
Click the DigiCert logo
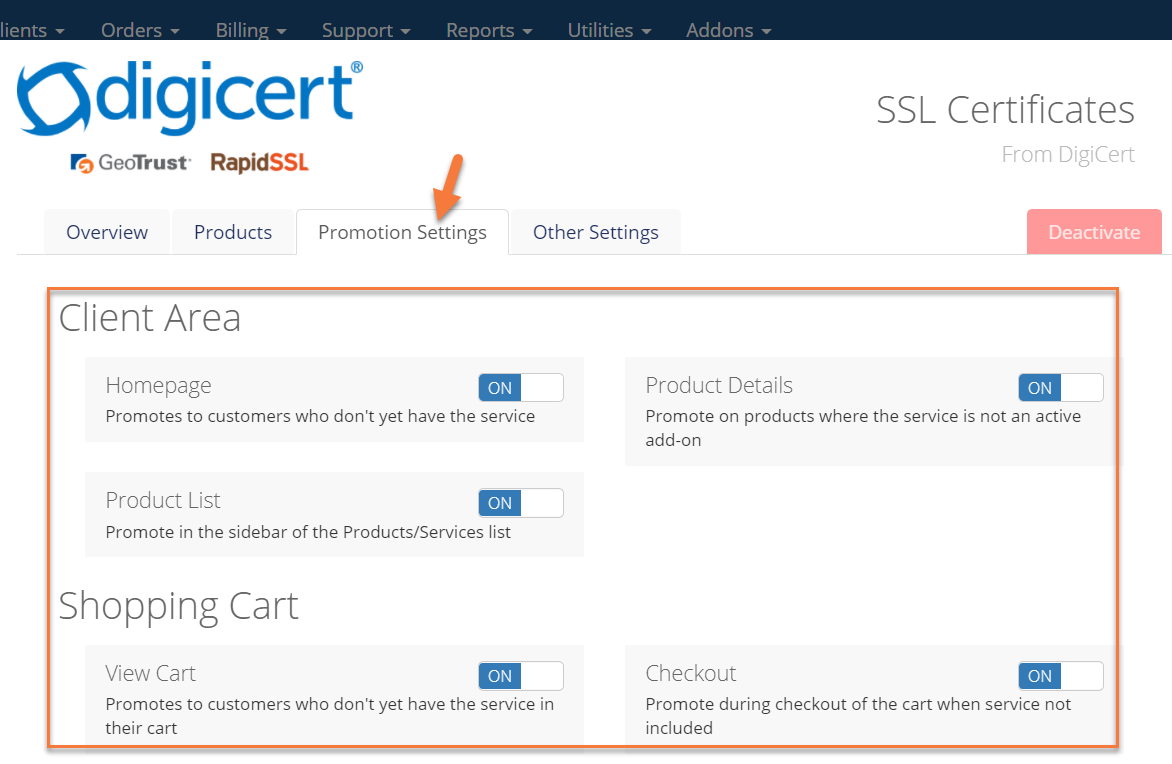tap(190, 97)
